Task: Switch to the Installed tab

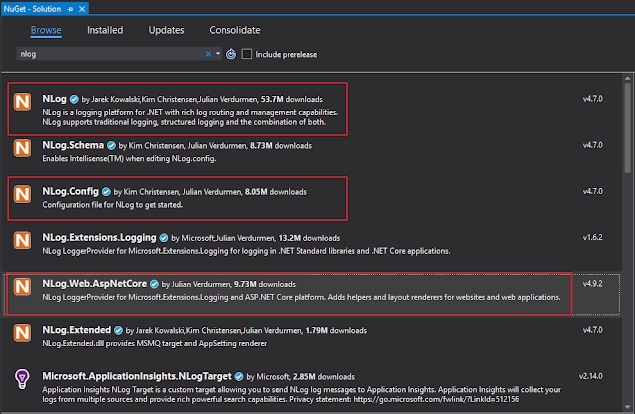Action: coord(105,30)
